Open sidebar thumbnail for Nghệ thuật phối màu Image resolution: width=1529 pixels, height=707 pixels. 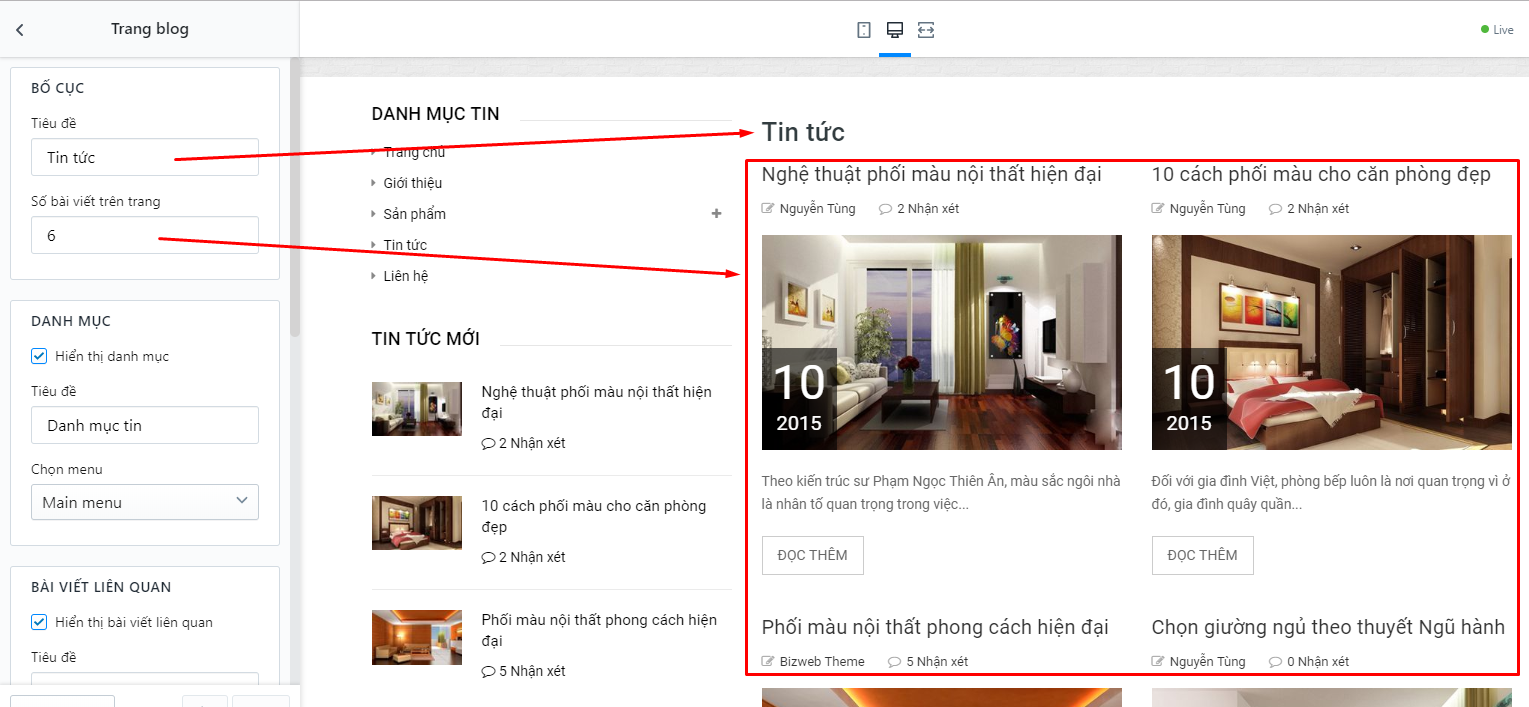pos(417,408)
